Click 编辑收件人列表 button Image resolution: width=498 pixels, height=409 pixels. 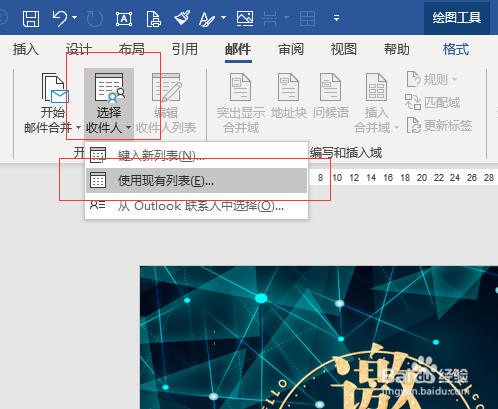166,103
